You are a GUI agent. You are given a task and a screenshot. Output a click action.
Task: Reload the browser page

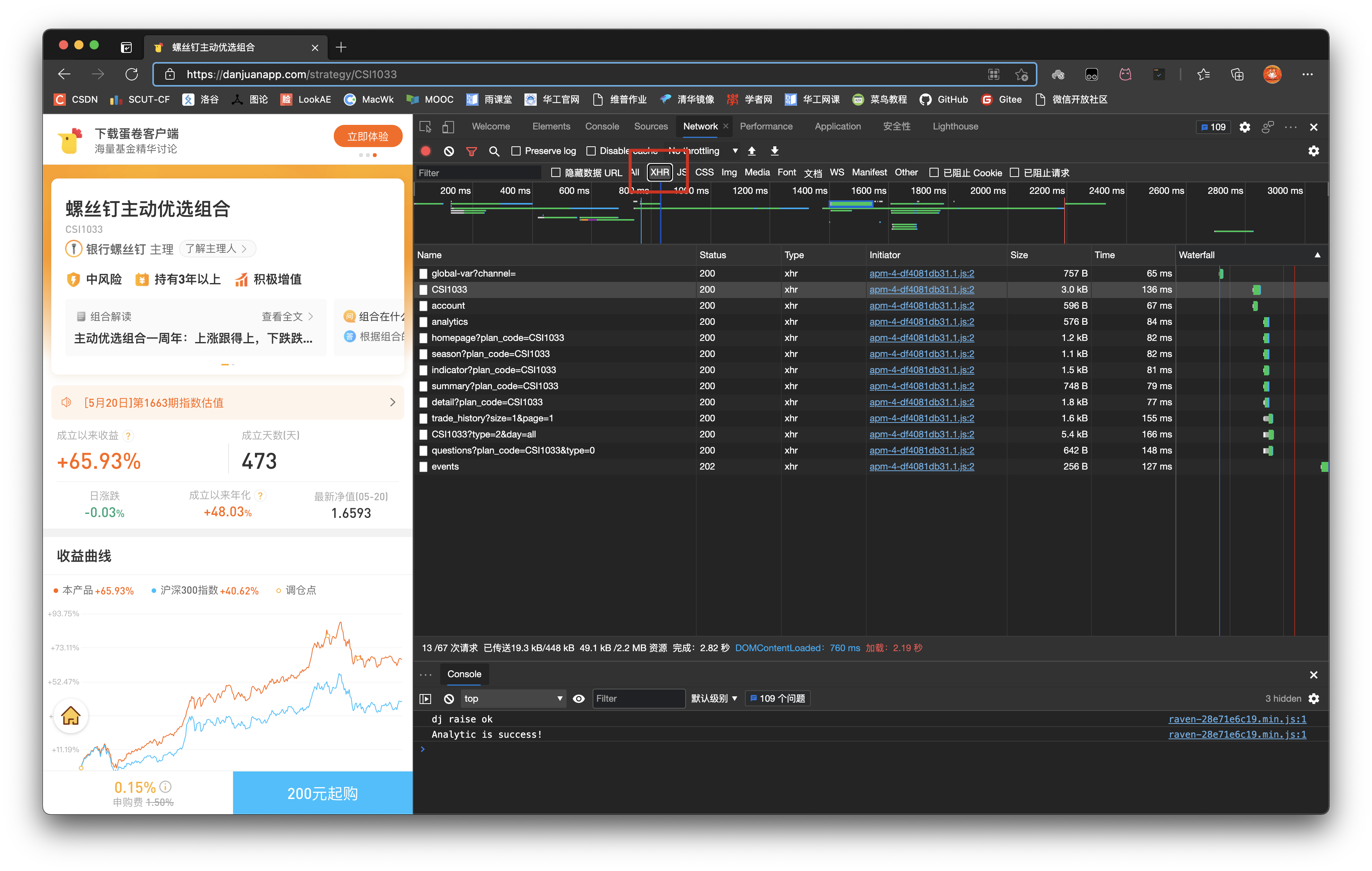tap(132, 74)
